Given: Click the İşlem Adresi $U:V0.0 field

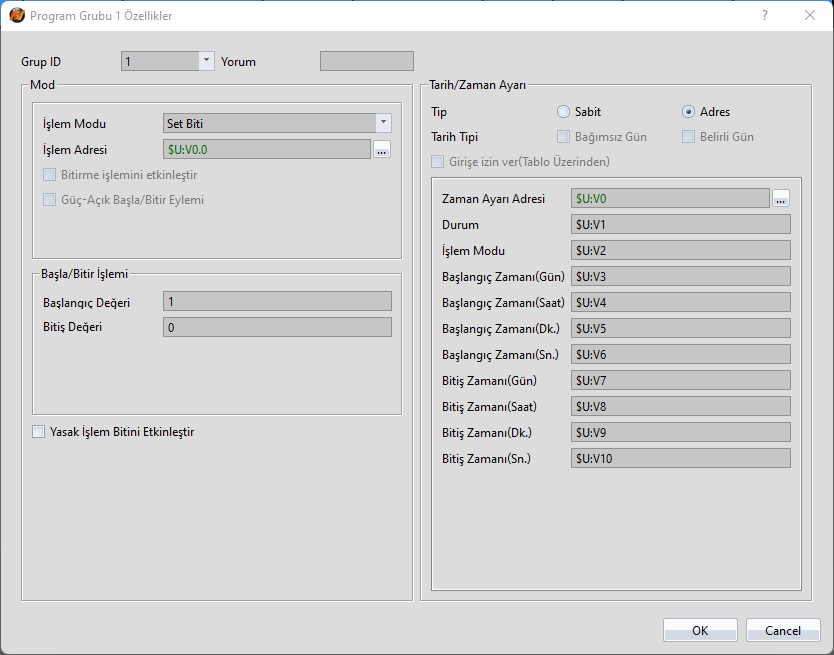Looking at the screenshot, I should coord(267,149).
